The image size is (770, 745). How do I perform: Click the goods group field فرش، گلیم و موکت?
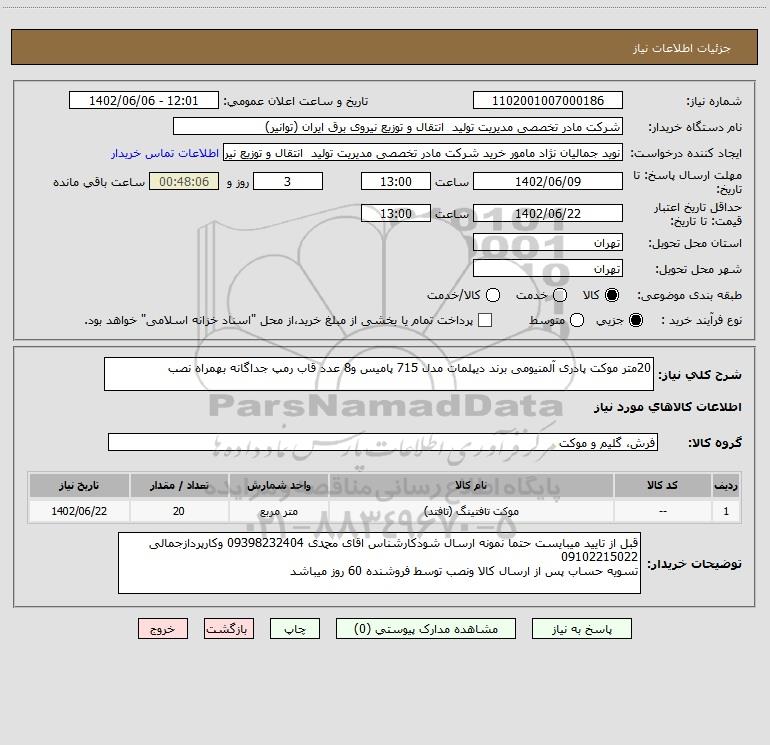(383, 442)
